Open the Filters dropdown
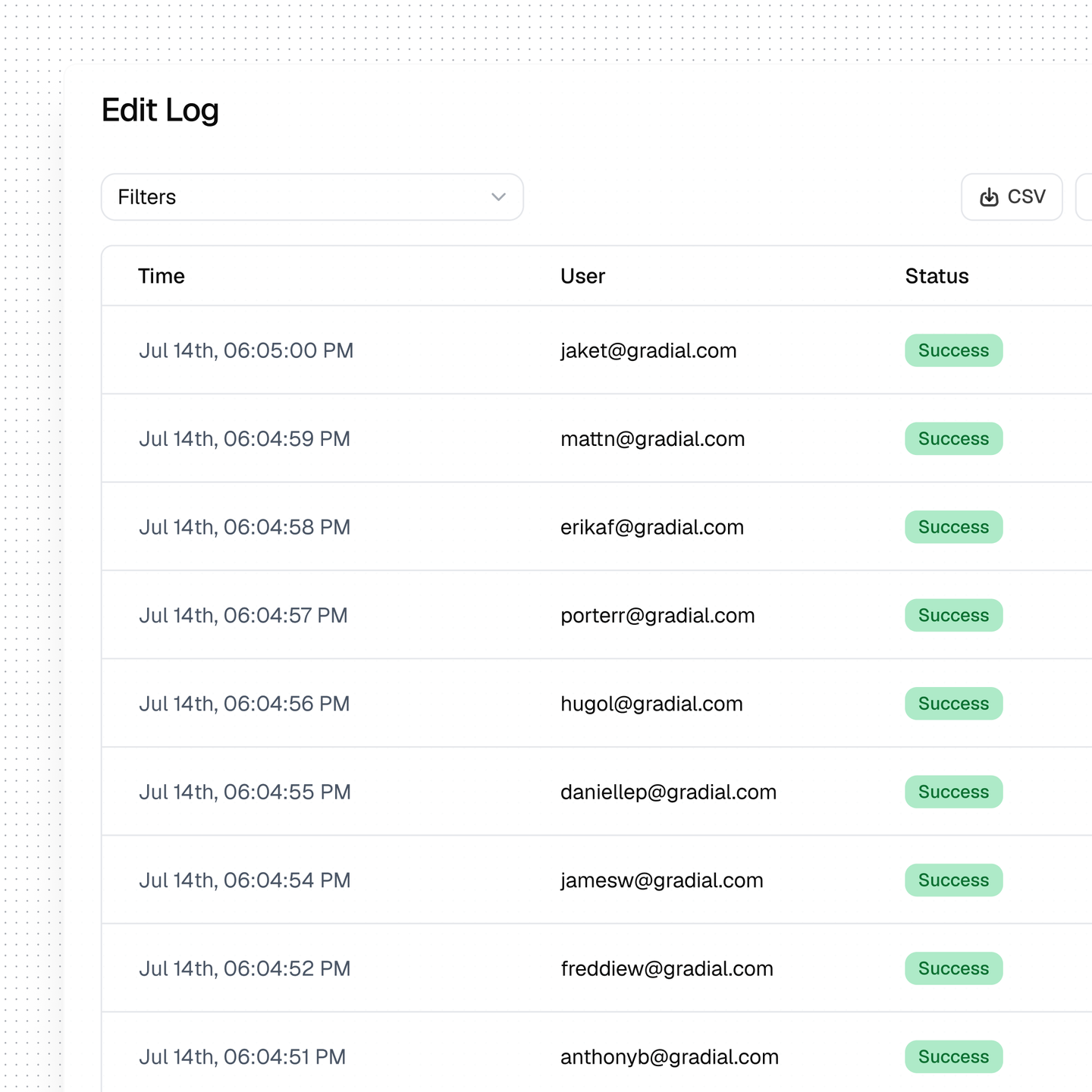Screen dimensions: 1092x1092 312,197
